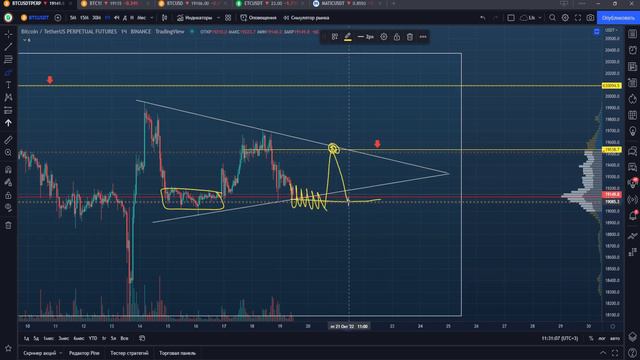Click the blue Опубликовать button

[x=618, y=18]
